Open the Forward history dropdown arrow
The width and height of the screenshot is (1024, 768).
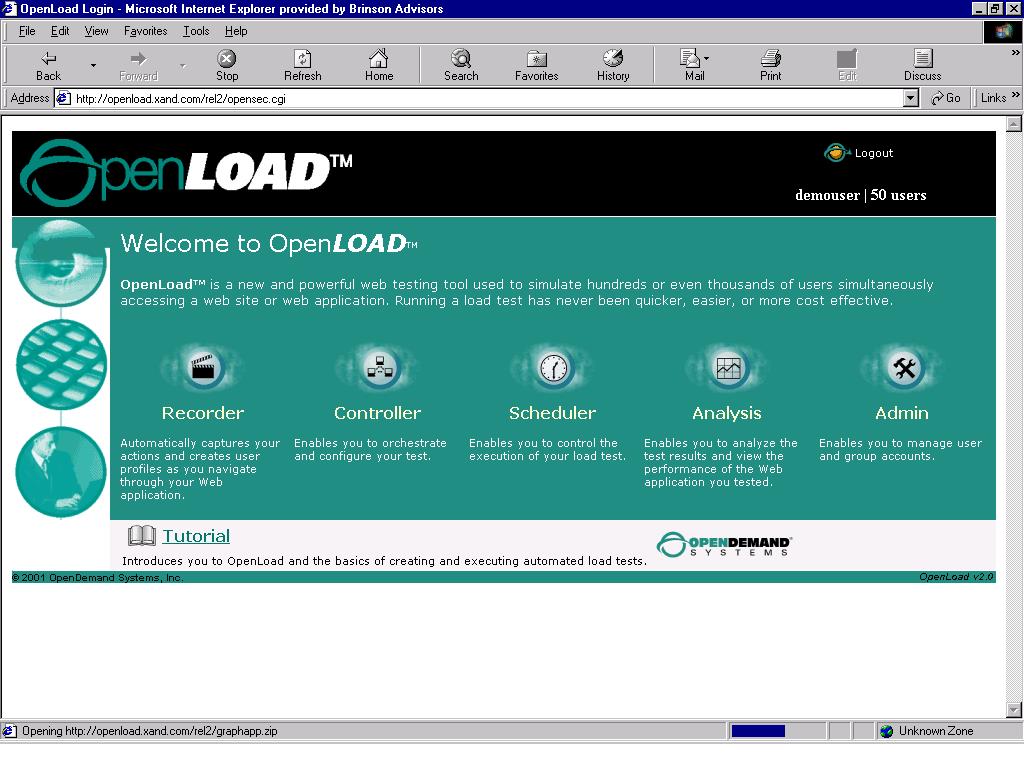pos(183,65)
